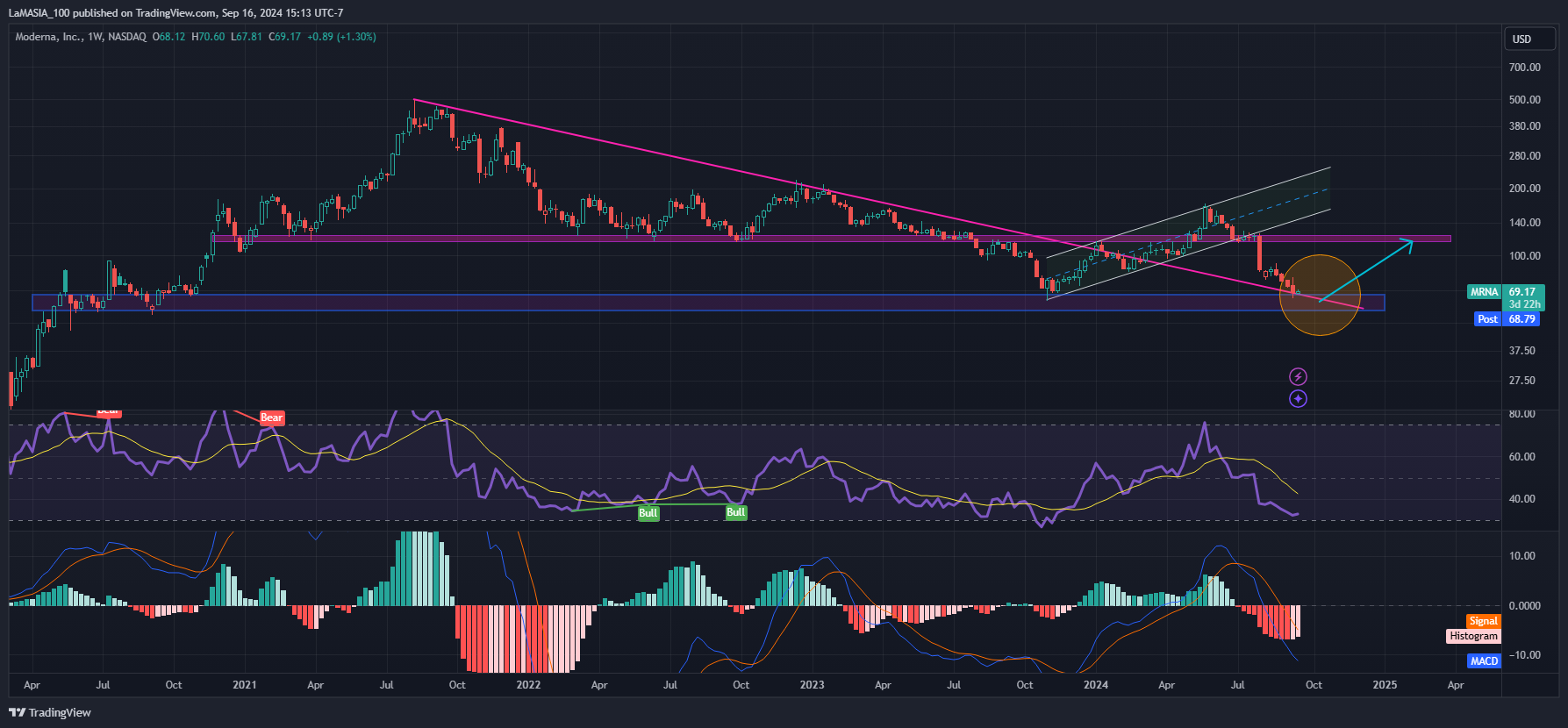Click the 2023 time axis label
The width and height of the screenshot is (1568, 728).
pyautogui.click(x=812, y=685)
